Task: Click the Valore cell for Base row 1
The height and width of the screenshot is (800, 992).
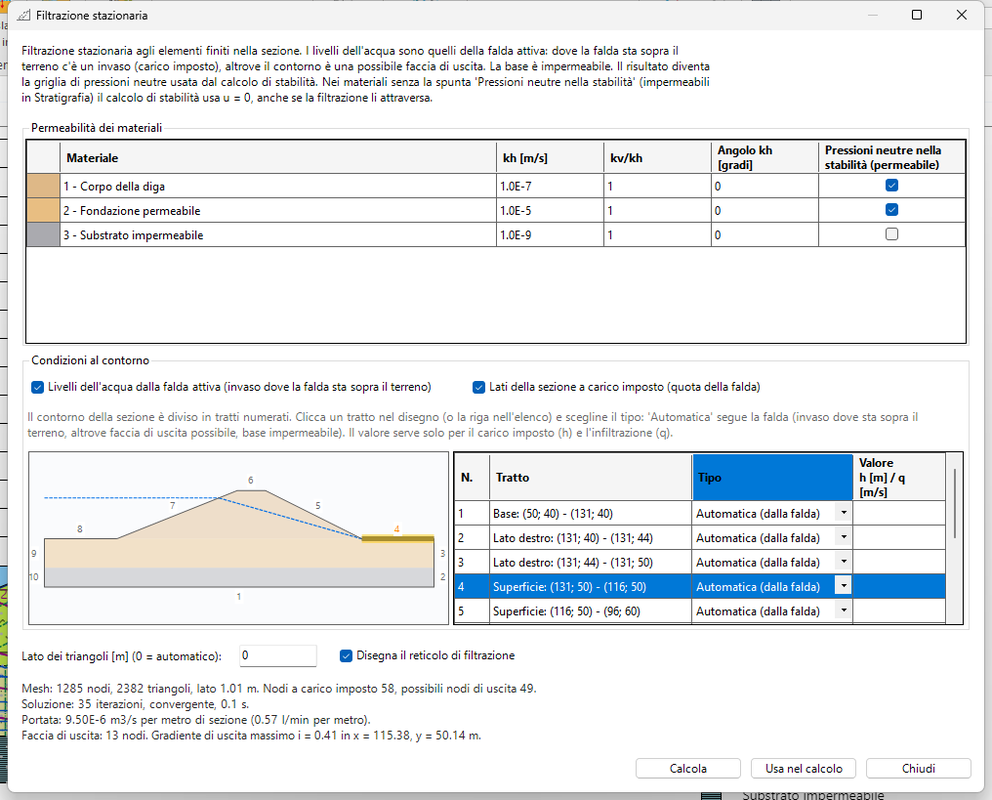Action: click(x=899, y=514)
